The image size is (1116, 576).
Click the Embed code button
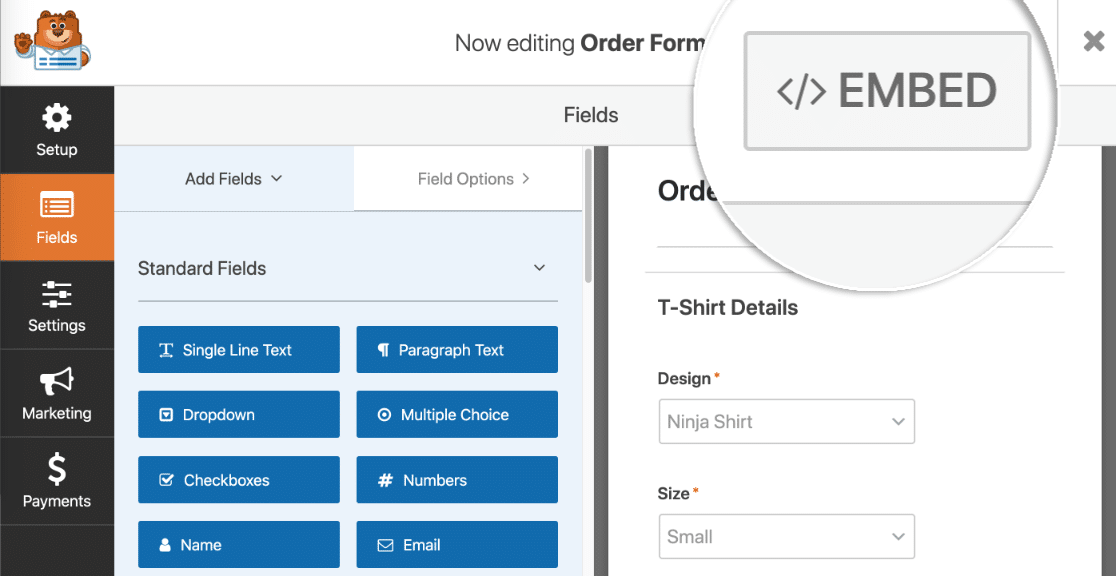point(887,91)
